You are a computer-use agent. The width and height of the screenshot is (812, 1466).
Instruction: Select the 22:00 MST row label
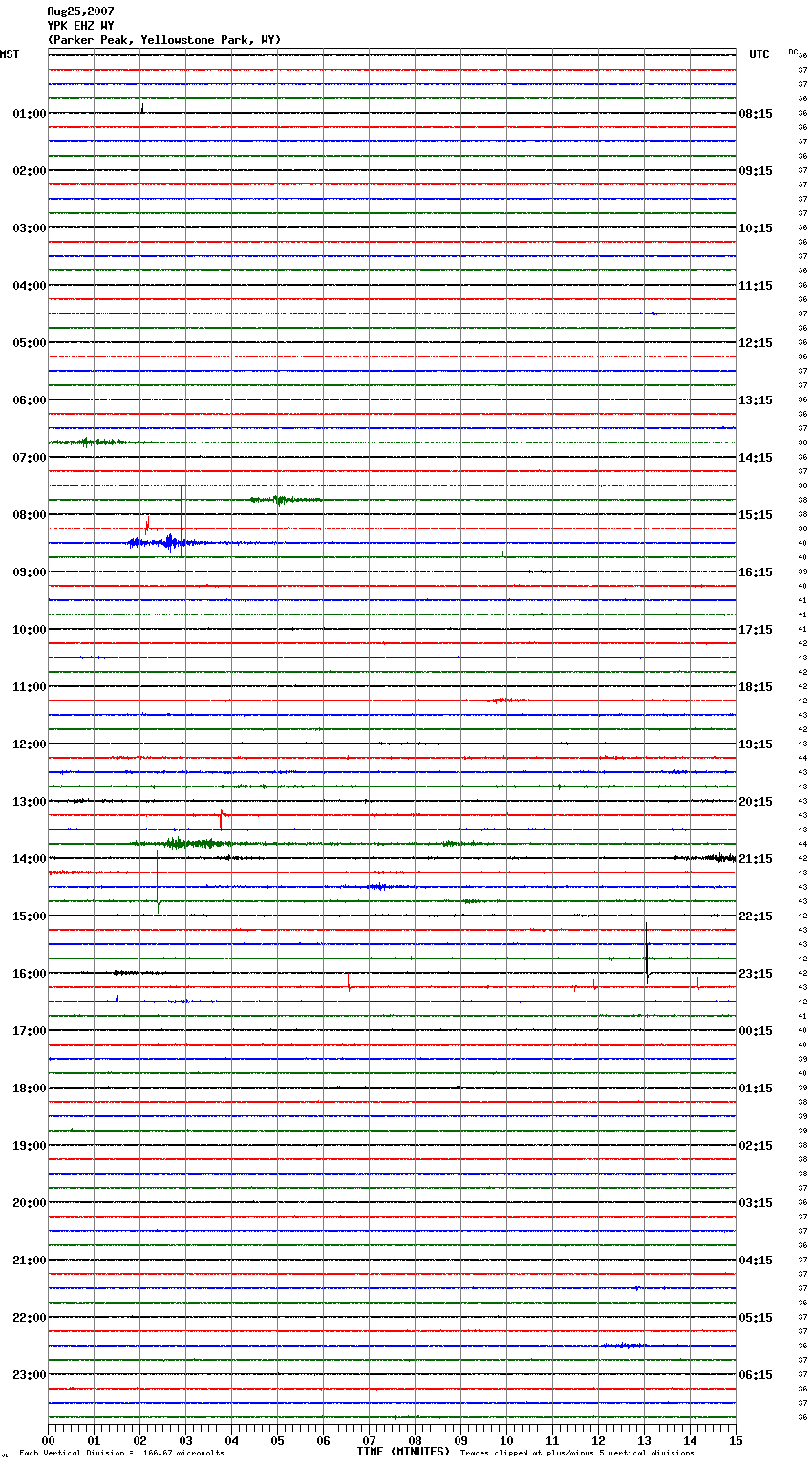click(30, 1318)
